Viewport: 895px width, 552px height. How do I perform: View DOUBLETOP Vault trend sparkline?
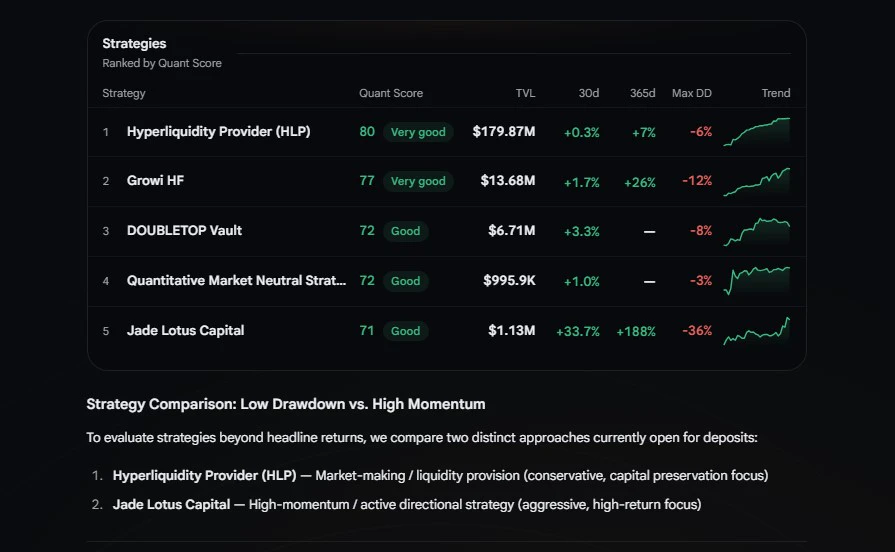[757, 231]
